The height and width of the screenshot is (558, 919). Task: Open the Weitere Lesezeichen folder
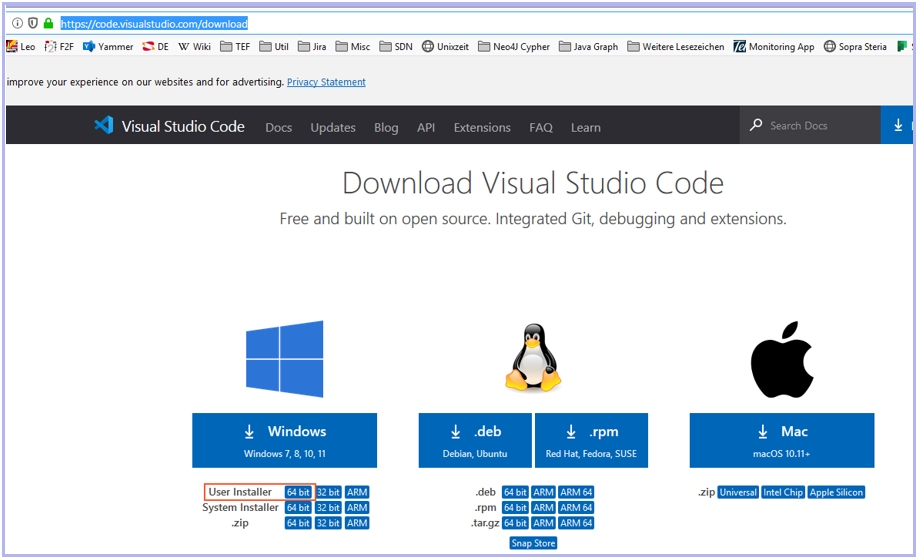[x=676, y=46]
